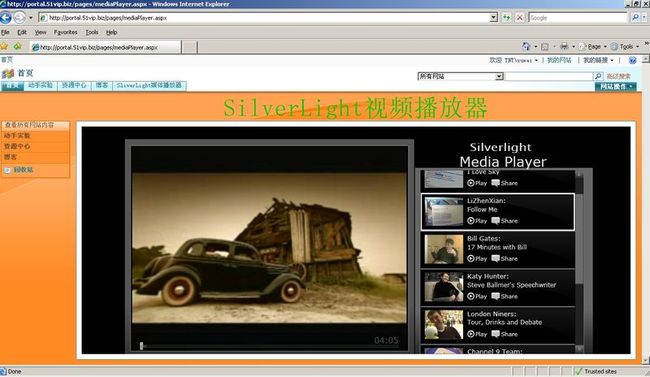650x377 pixels.
Task: Share Bill Gates 17 Minutes video
Action: (504, 258)
